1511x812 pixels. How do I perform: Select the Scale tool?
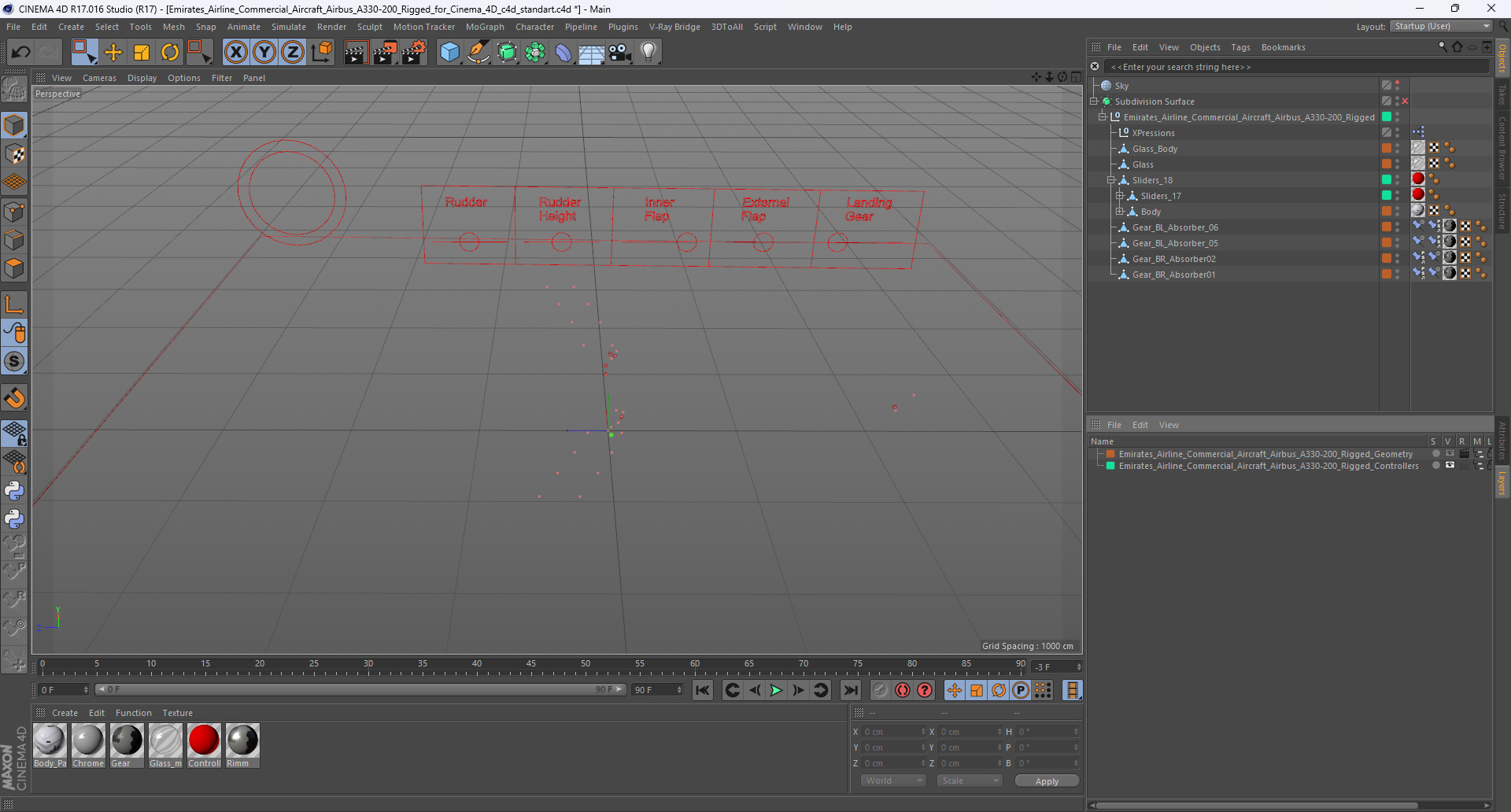coord(142,53)
